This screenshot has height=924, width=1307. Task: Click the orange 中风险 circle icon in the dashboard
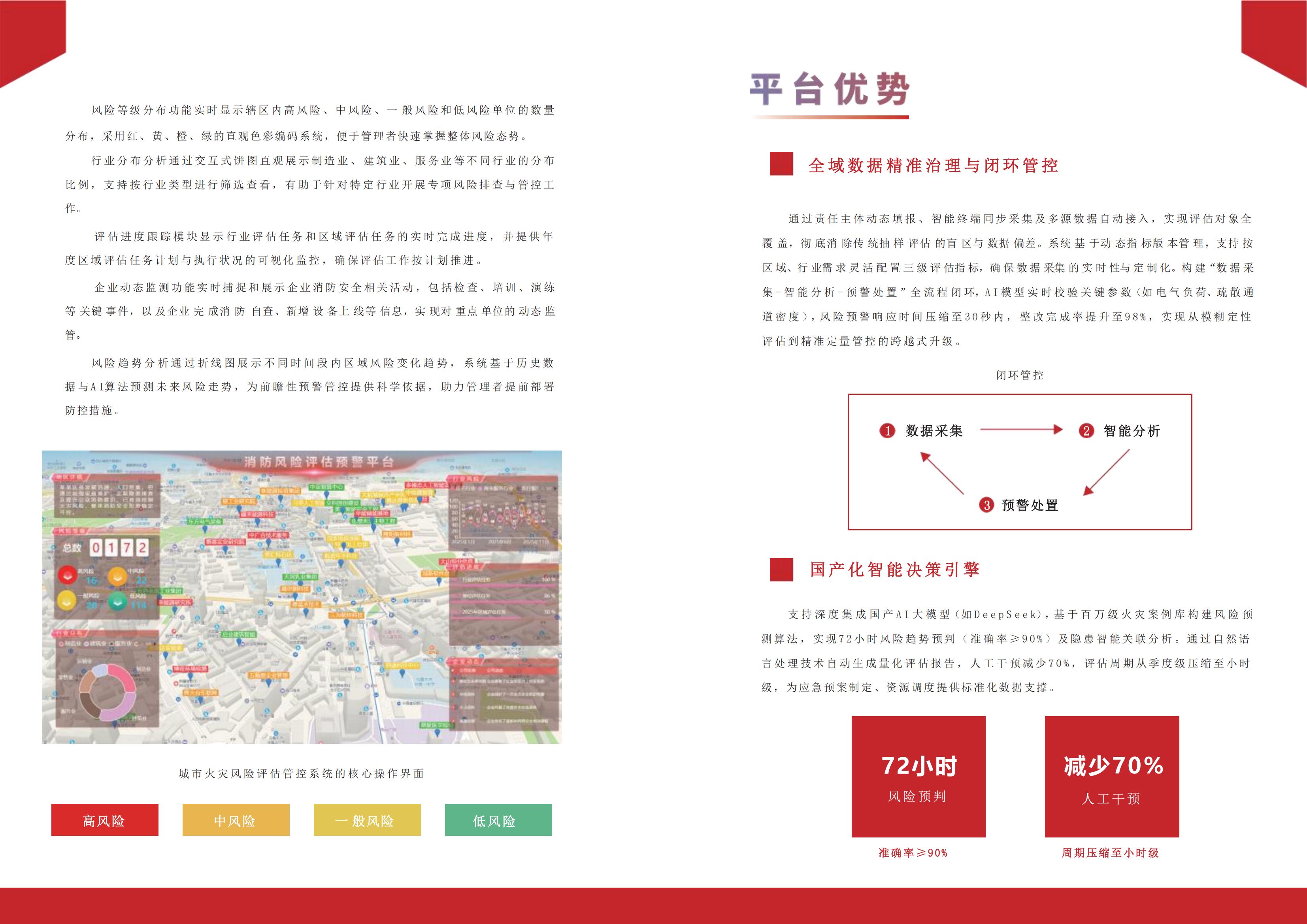click(117, 577)
